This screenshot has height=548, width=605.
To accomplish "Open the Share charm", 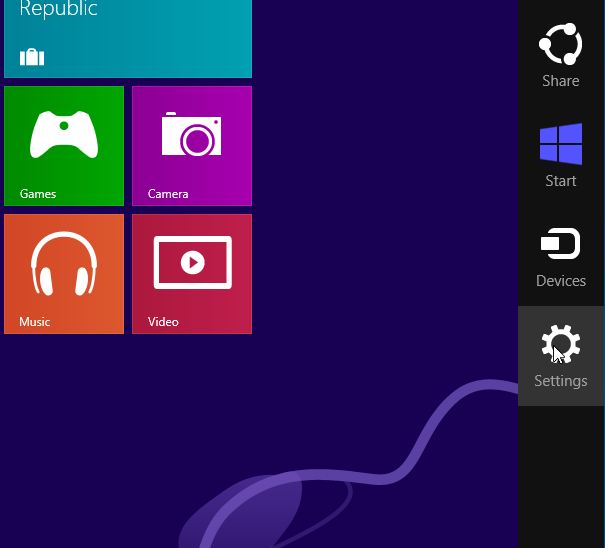I will pyautogui.click(x=561, y=55).
